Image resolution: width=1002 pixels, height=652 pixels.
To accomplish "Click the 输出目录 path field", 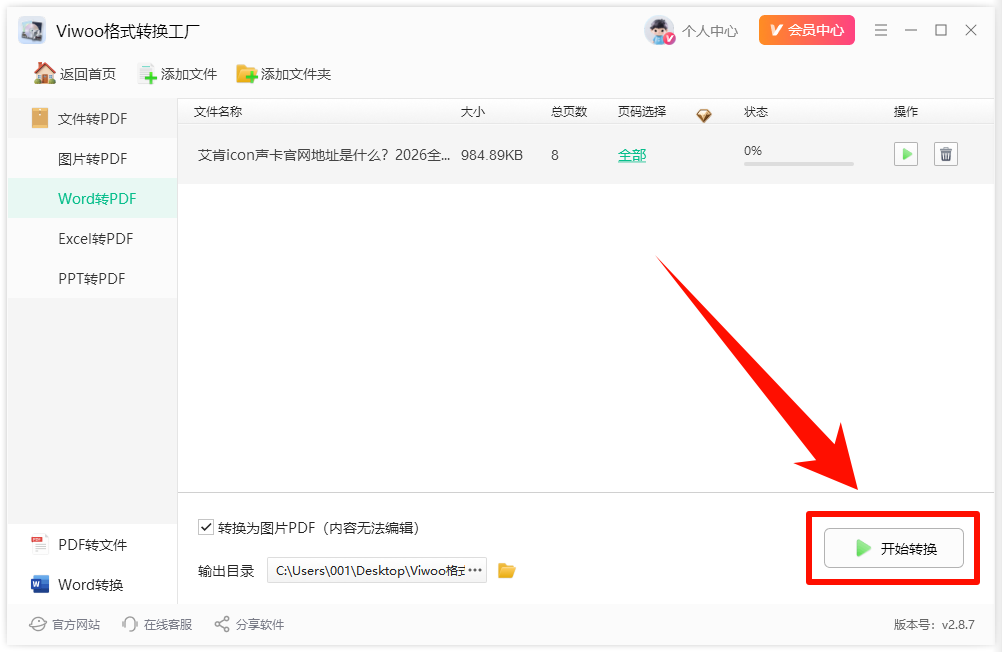I will (377, 570).
